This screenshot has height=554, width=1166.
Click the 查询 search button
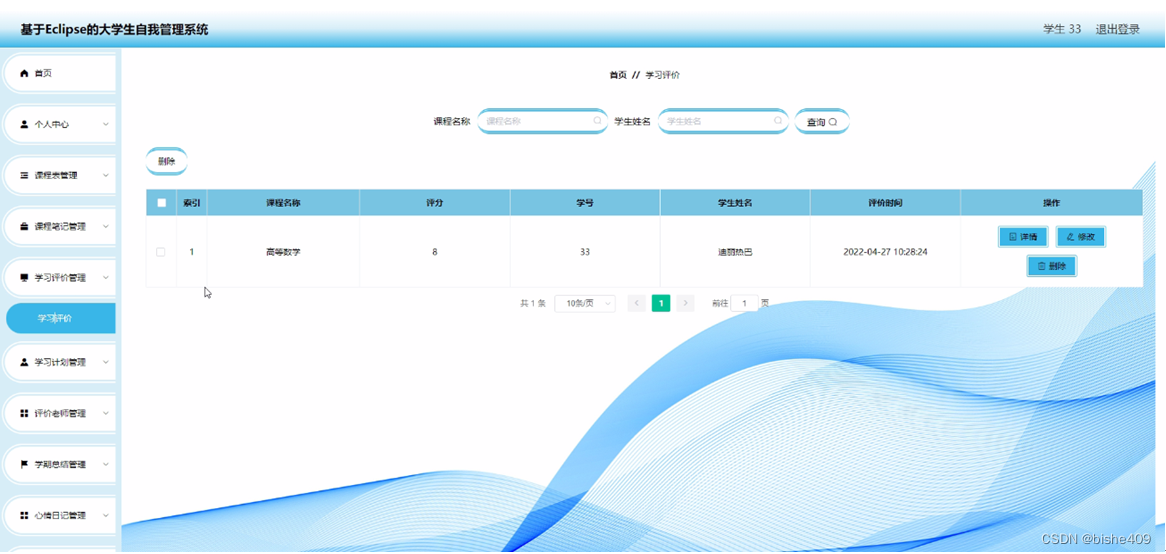coord(822,122)
